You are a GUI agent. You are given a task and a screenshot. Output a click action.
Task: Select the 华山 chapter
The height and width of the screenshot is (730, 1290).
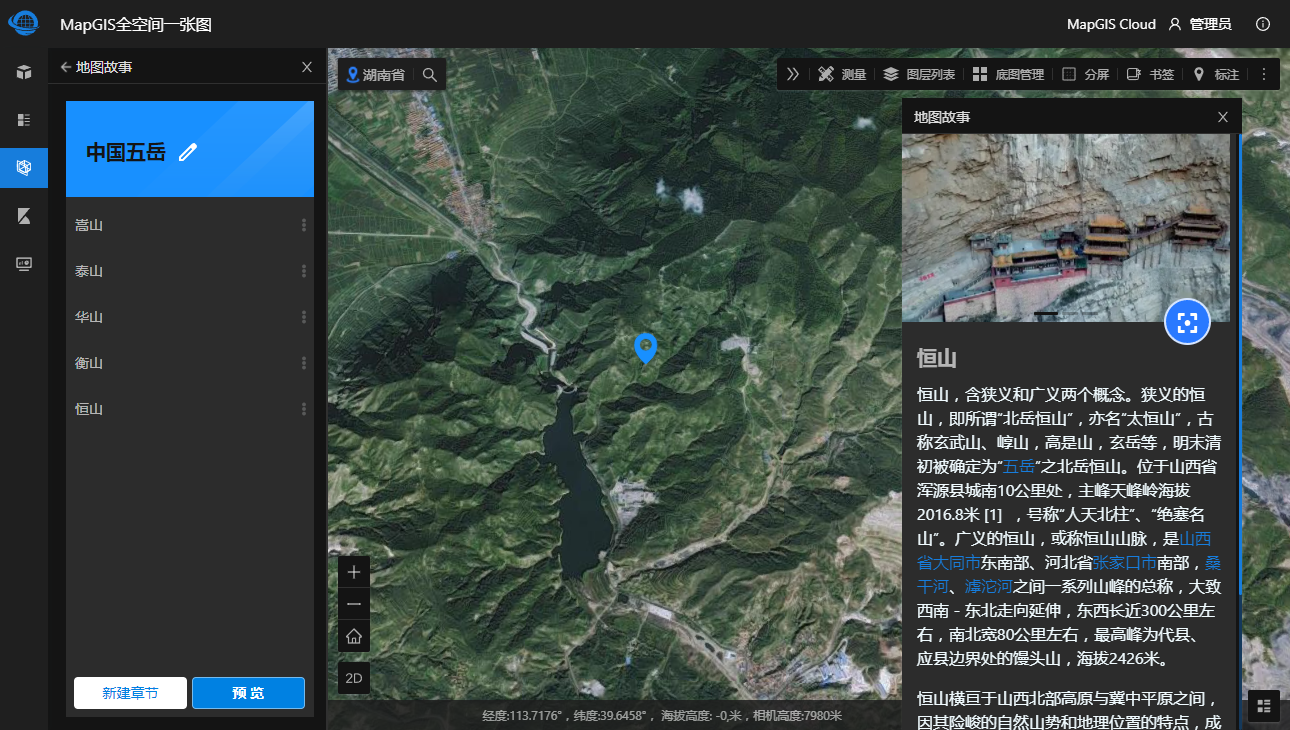click(x=190, y=317)
